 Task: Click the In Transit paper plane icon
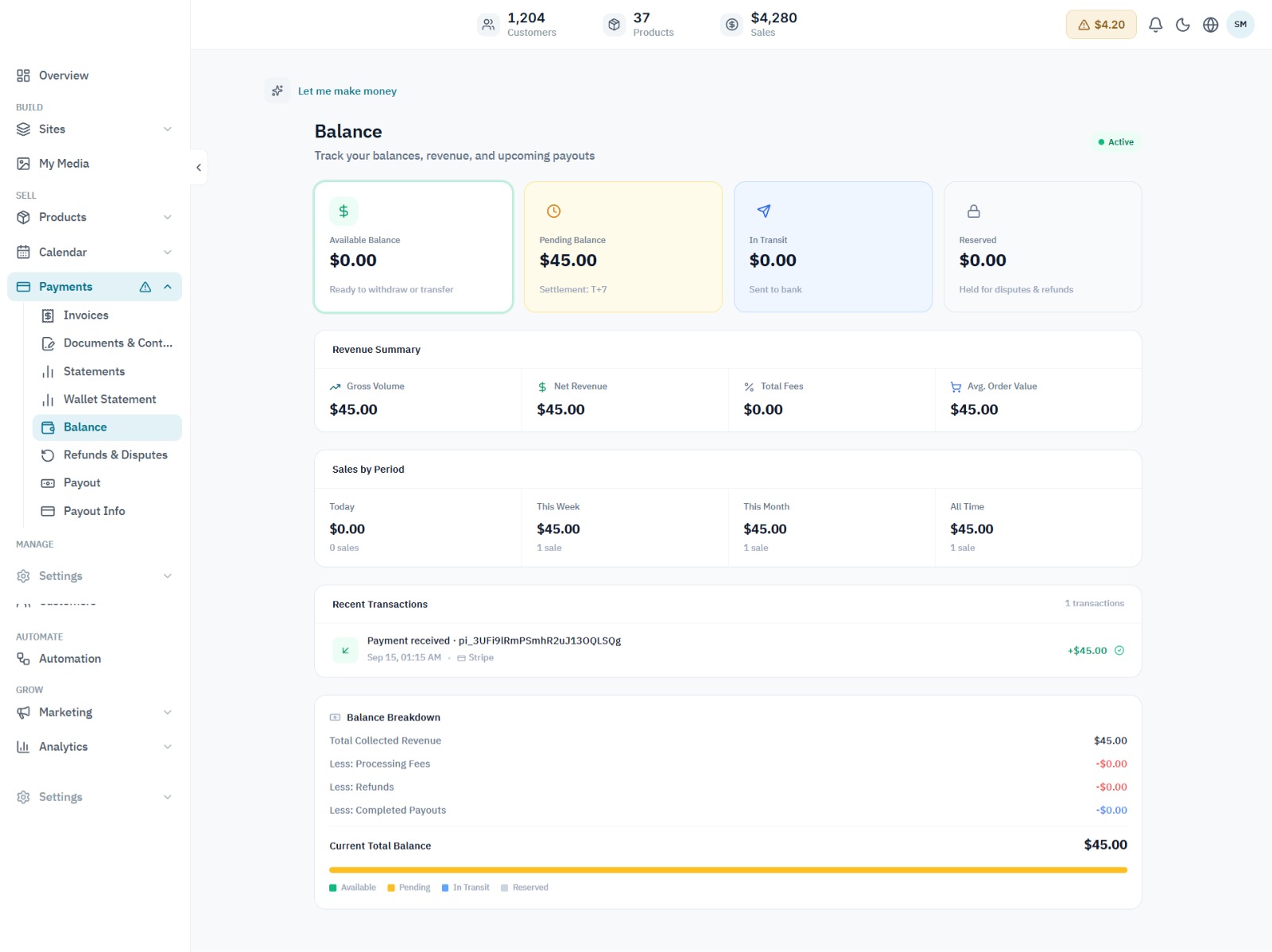pos(764,211)
